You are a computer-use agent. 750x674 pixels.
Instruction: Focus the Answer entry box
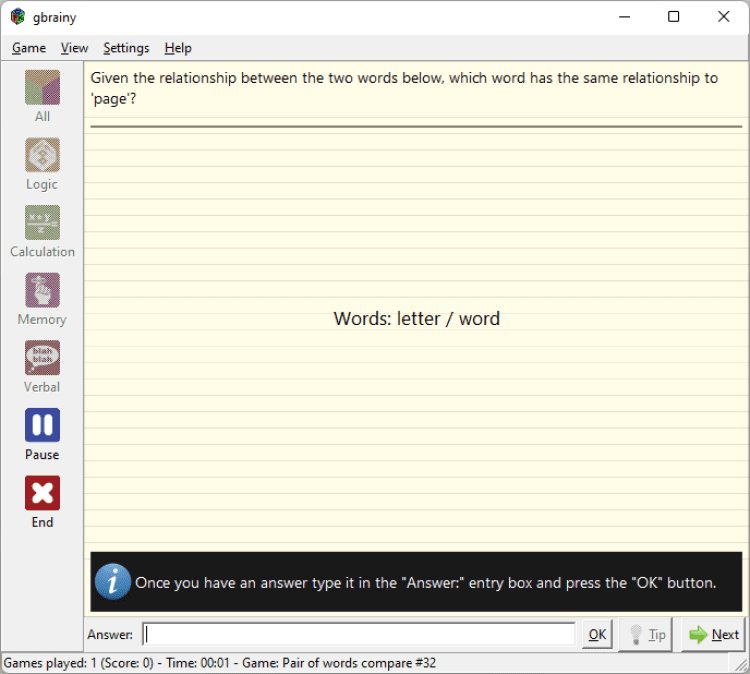359,634
